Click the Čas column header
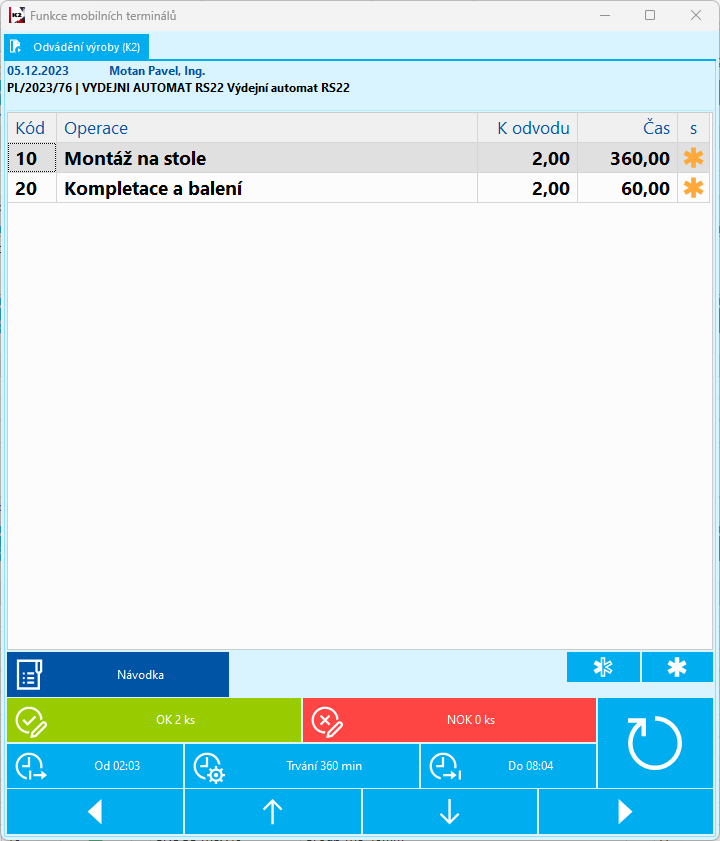Screen dimensions: 720x841 (x=627, y=128)
